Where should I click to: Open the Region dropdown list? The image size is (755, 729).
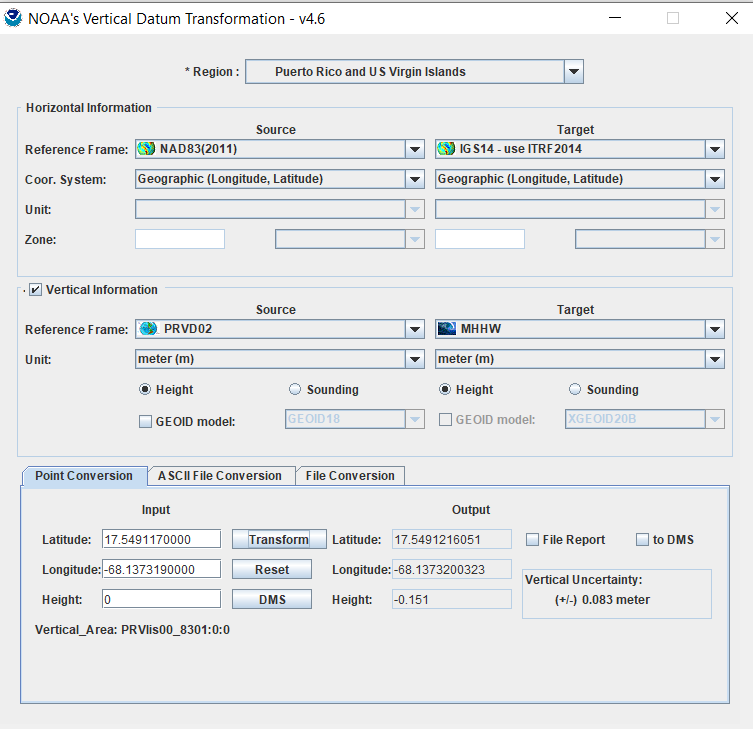click(x=573, y=72)
